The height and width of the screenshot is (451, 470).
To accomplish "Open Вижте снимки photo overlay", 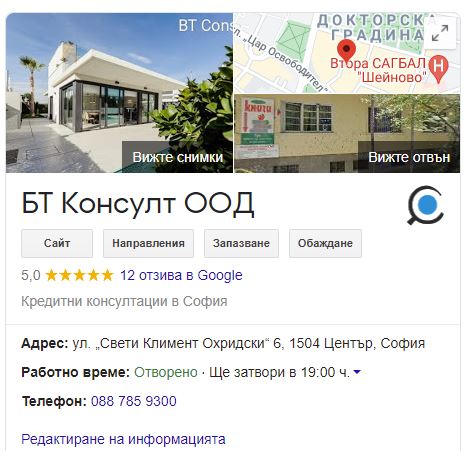I will coord(177,157).
